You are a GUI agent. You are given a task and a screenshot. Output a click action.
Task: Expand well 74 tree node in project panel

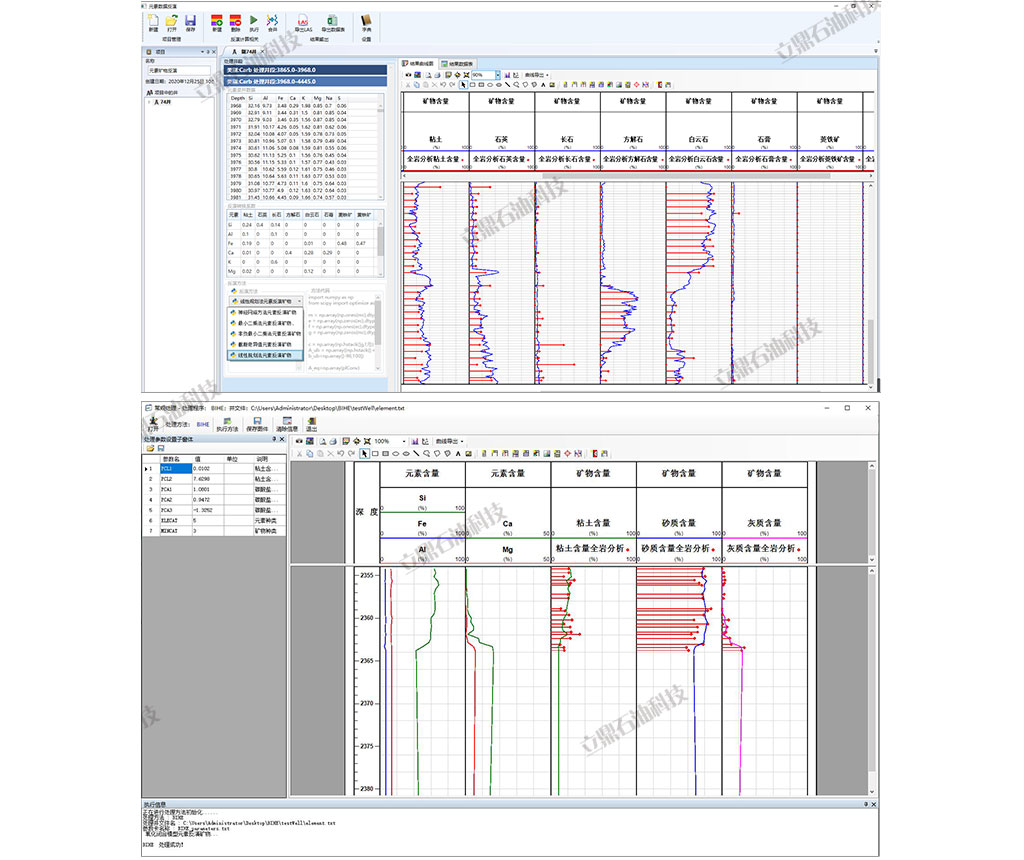coord(149,102)
